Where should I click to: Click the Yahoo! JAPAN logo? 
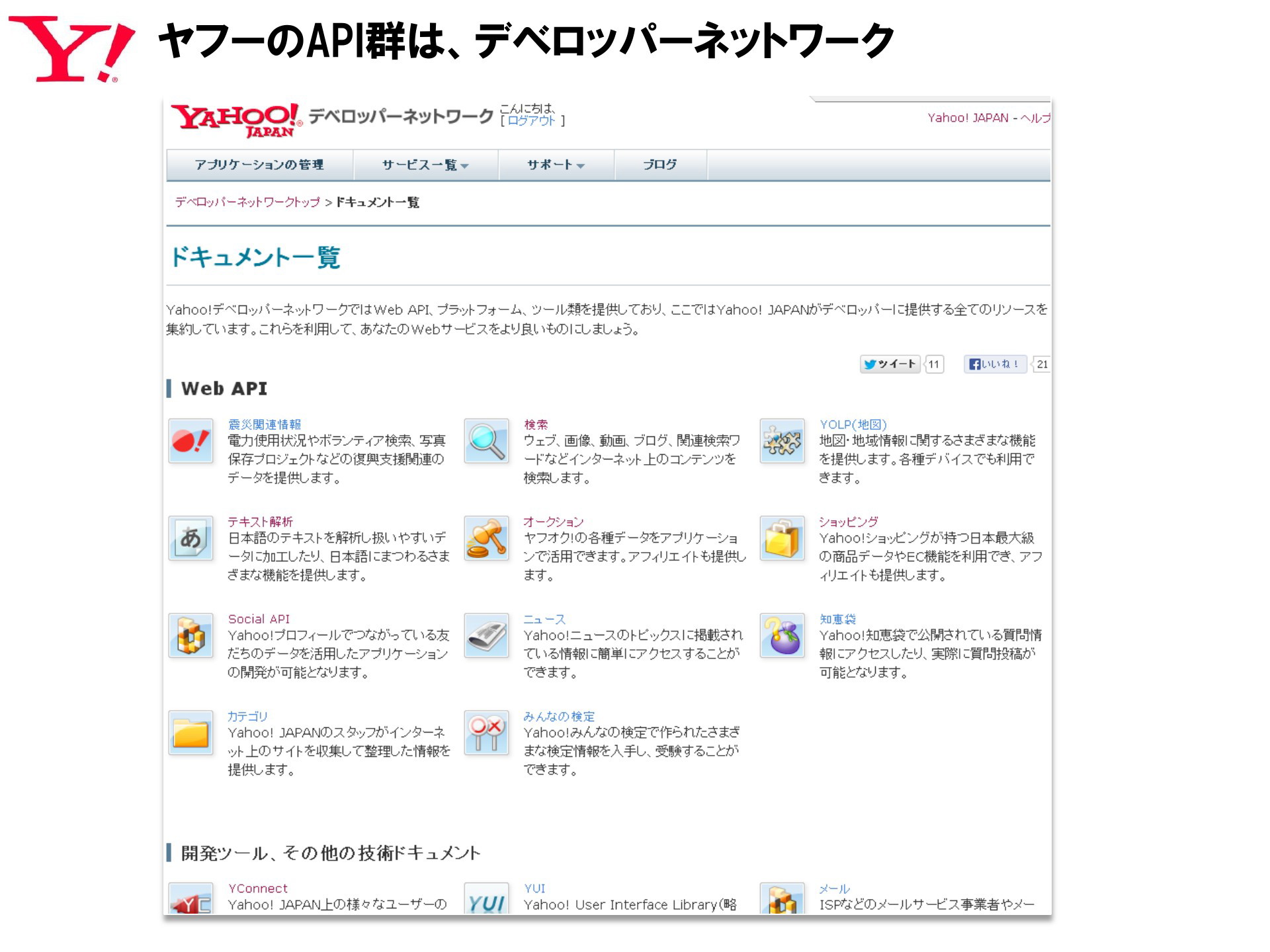click(x=236, y=120)
